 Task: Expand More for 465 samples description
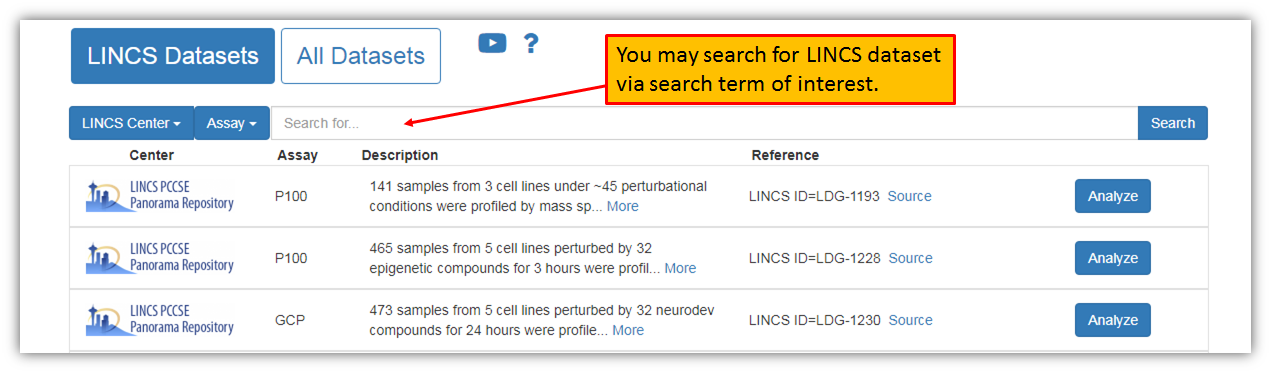680,268
